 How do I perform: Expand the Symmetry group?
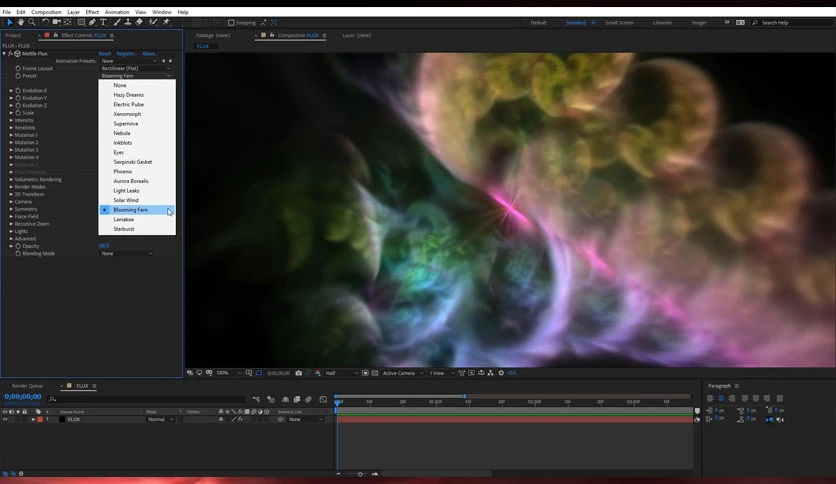pos(11,209)
